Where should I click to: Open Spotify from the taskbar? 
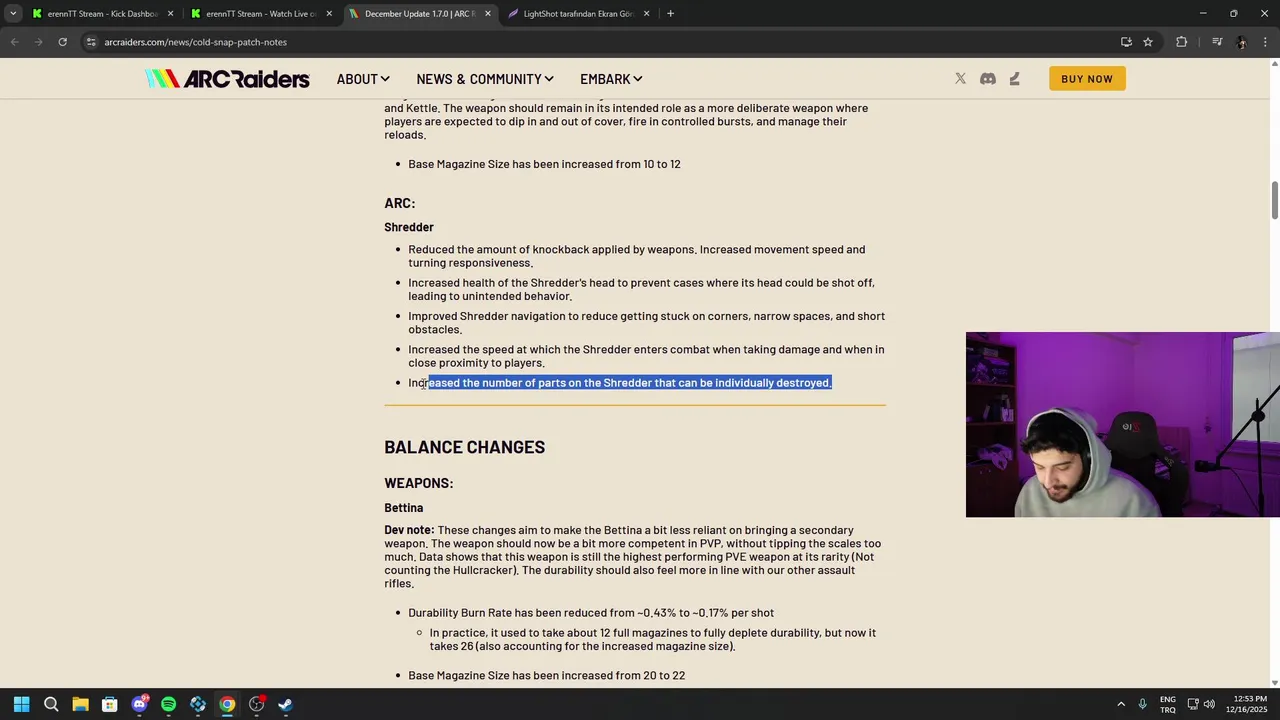tap(168, 704)
